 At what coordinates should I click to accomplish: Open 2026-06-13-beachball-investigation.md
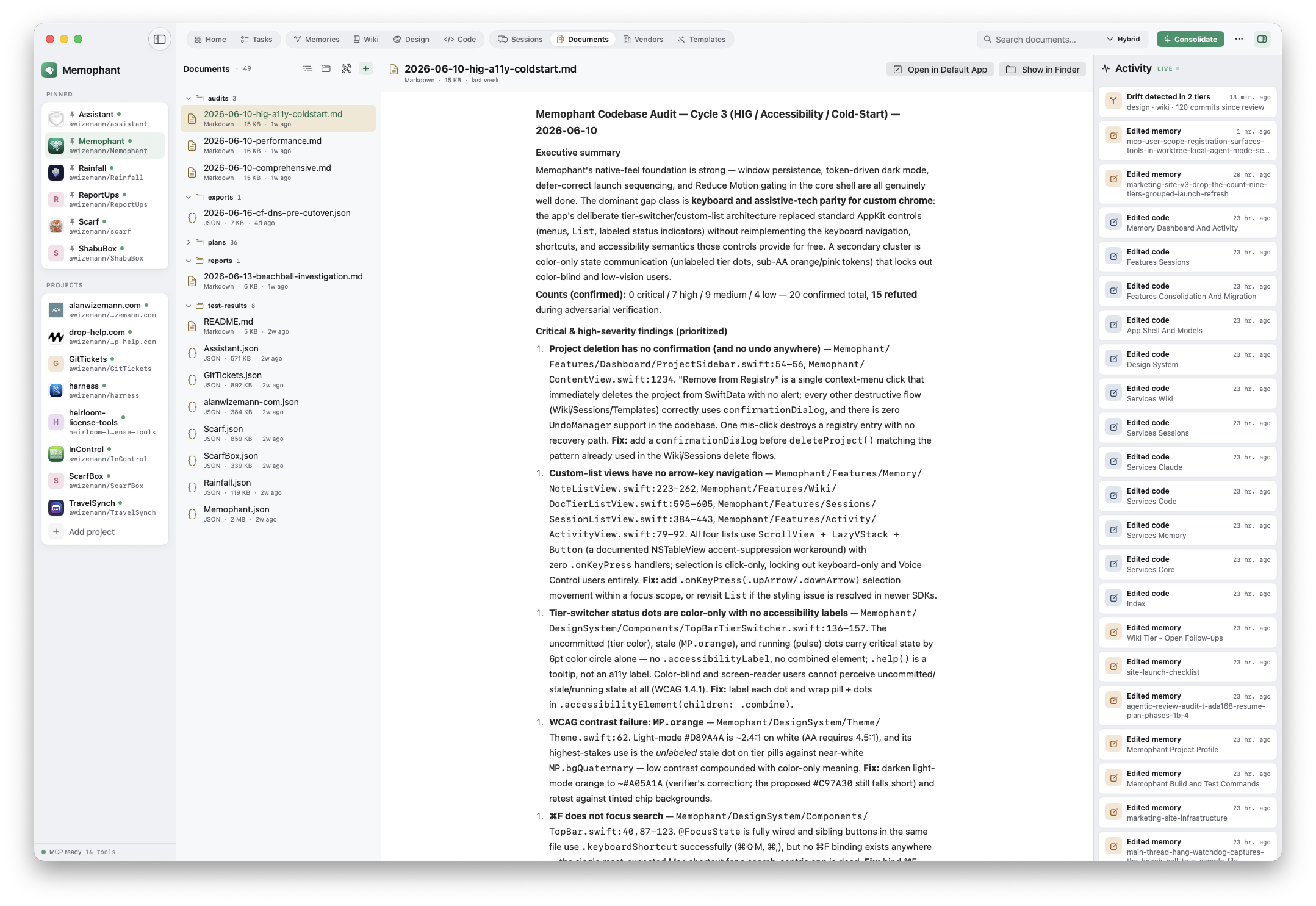tap(278, 281)
